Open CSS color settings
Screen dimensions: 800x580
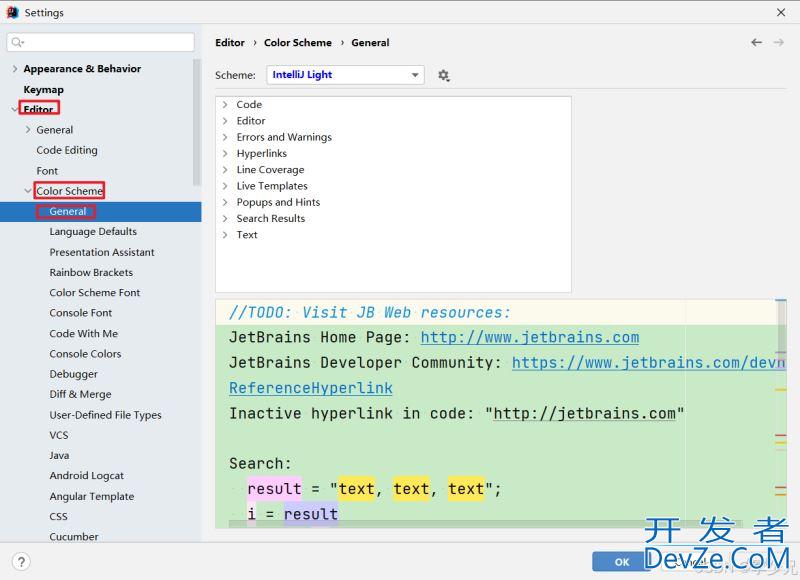coord(58,517)
